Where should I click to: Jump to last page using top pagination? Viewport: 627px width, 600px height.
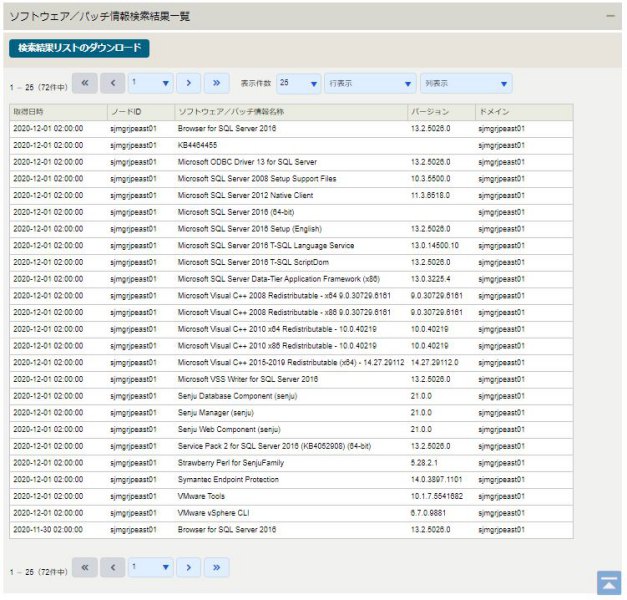217,83
